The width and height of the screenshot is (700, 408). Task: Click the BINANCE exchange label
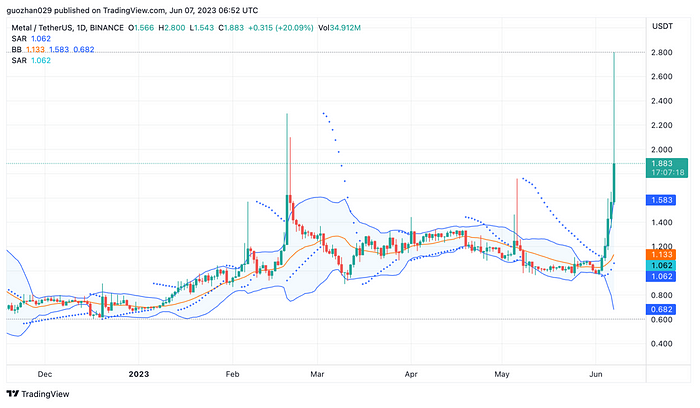coord(107,28)
